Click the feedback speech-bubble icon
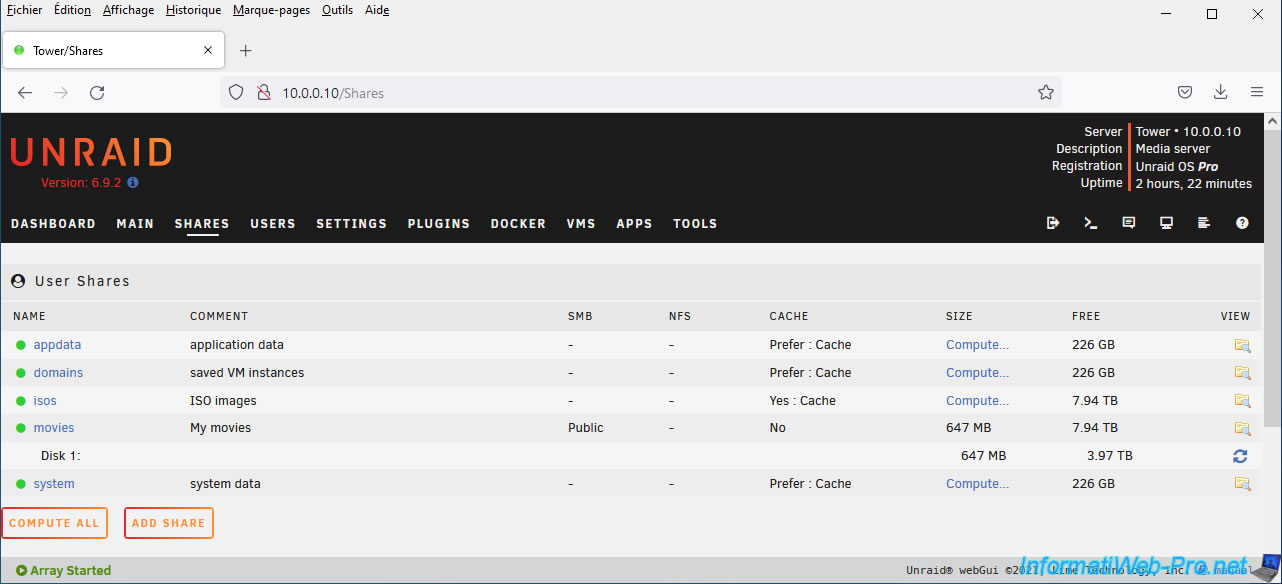Image resolution: width=1282 pixels, height=584 pixels. [1128, 223]
